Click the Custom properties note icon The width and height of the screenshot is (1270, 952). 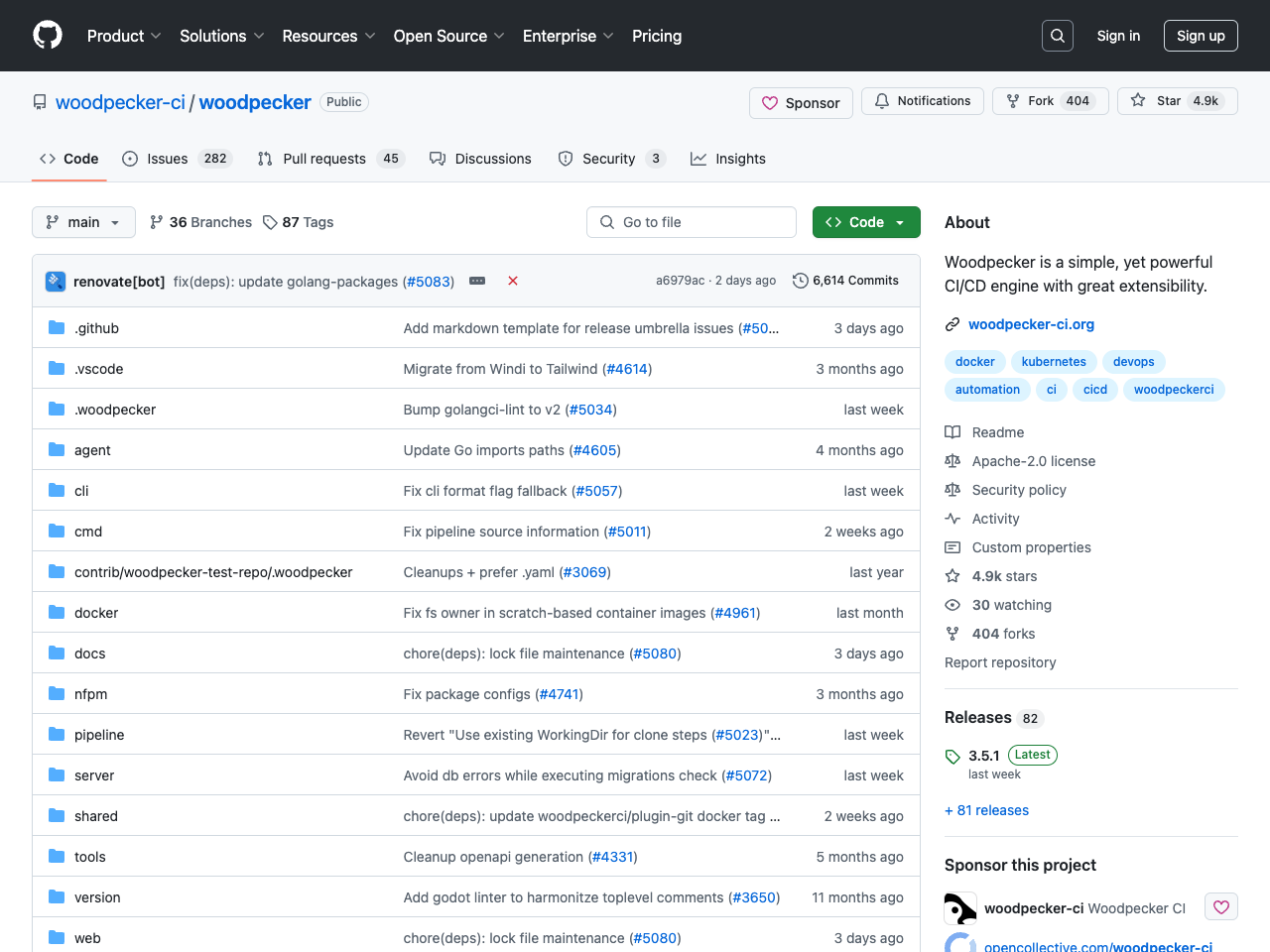click(x=952, y=547)
